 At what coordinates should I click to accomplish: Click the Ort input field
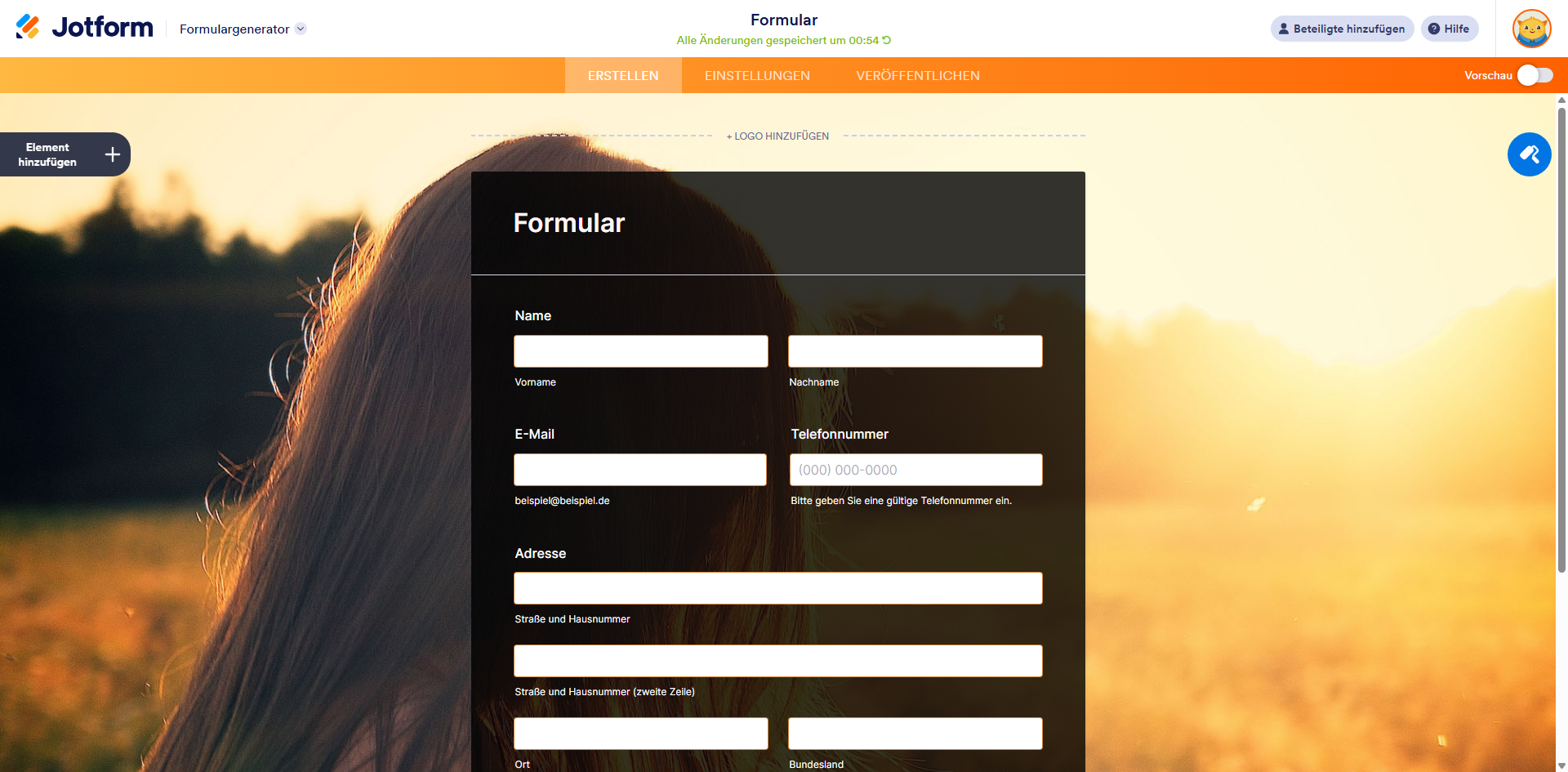641,734
